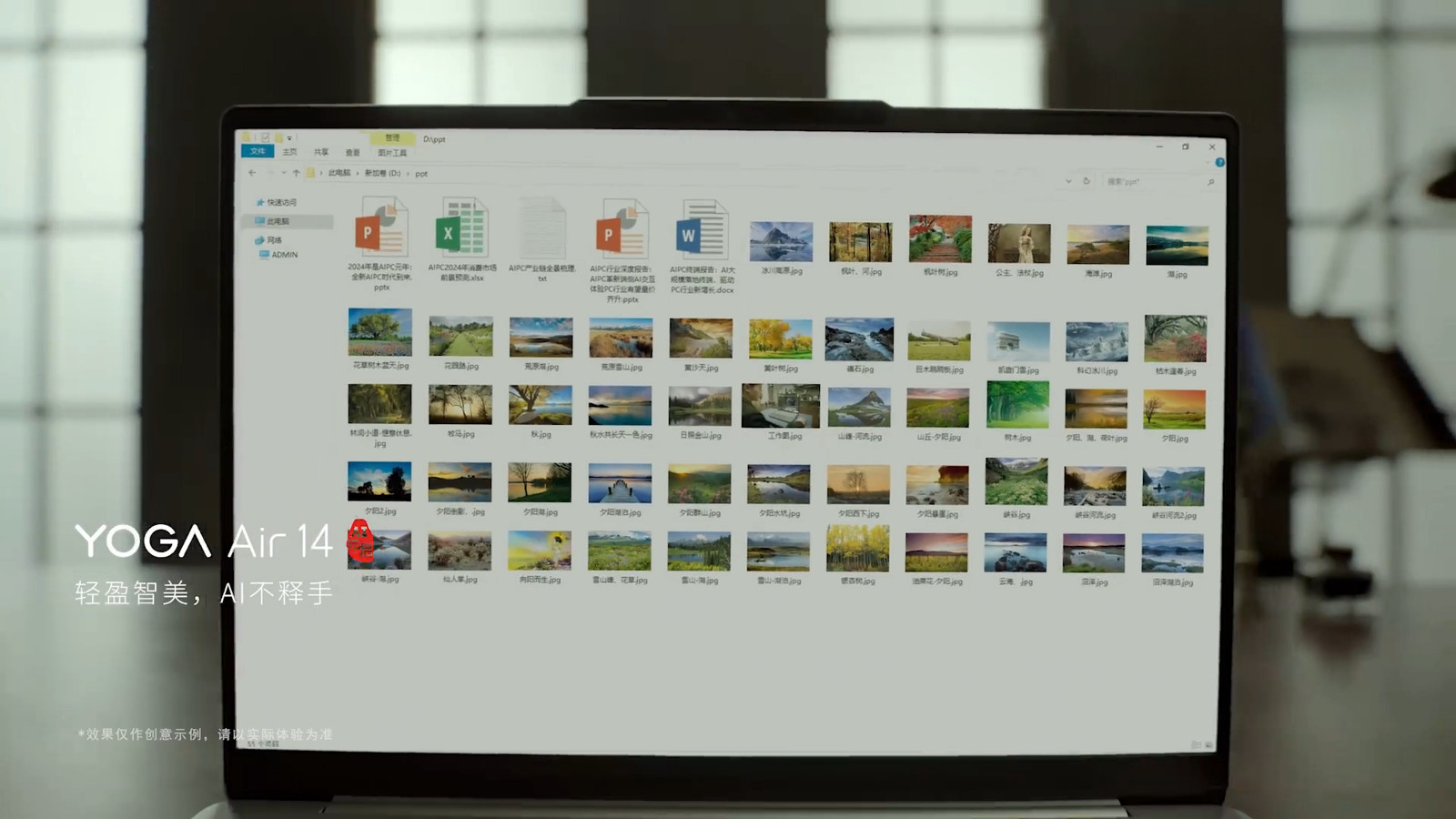Select 此电脑 in the navigation pane
Screen dimensions: 1456x819
coord(288,221)
